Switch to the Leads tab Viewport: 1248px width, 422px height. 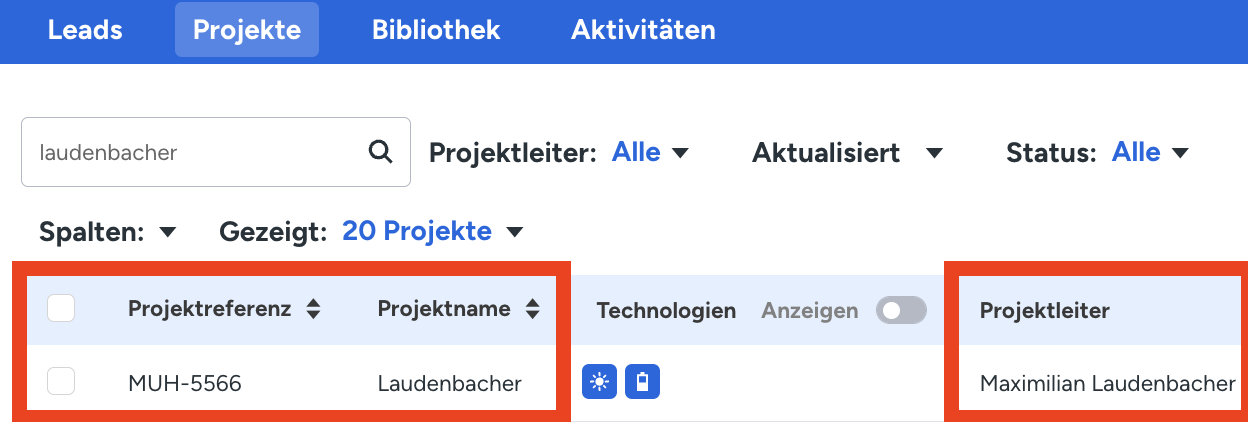pos(85,30)
